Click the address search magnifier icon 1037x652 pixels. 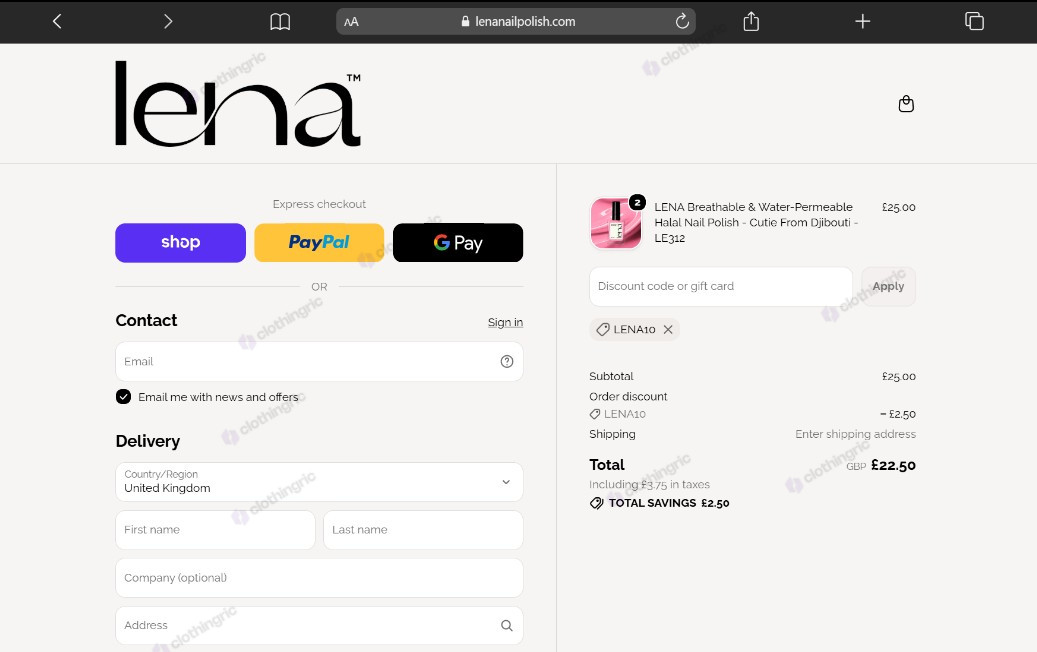click(x=507, y=626)
